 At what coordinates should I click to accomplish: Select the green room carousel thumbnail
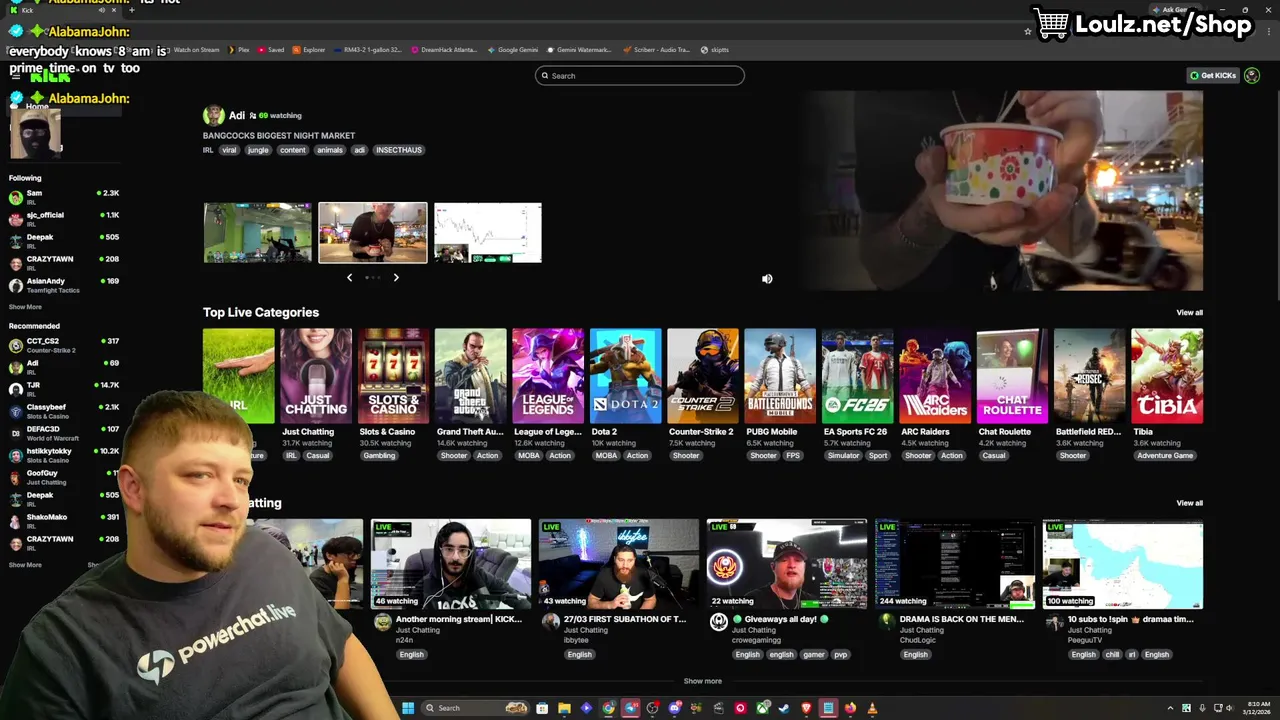click(258, 233)
